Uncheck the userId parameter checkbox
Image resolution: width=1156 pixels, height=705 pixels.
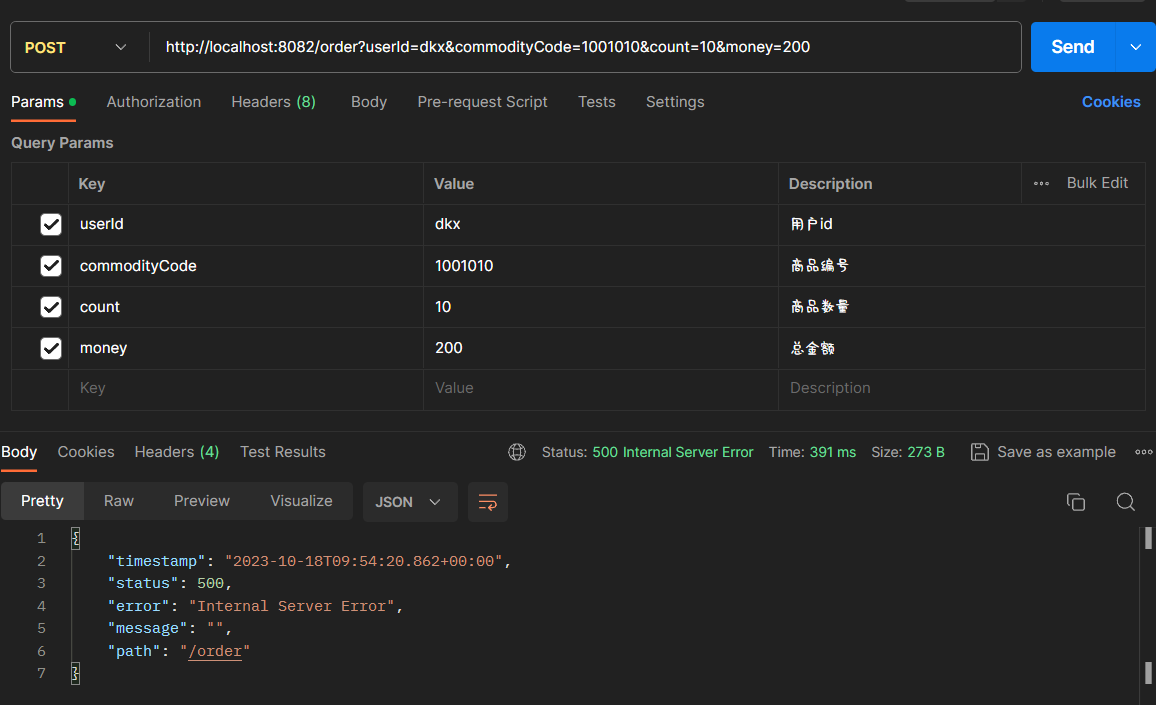[51, 224]
